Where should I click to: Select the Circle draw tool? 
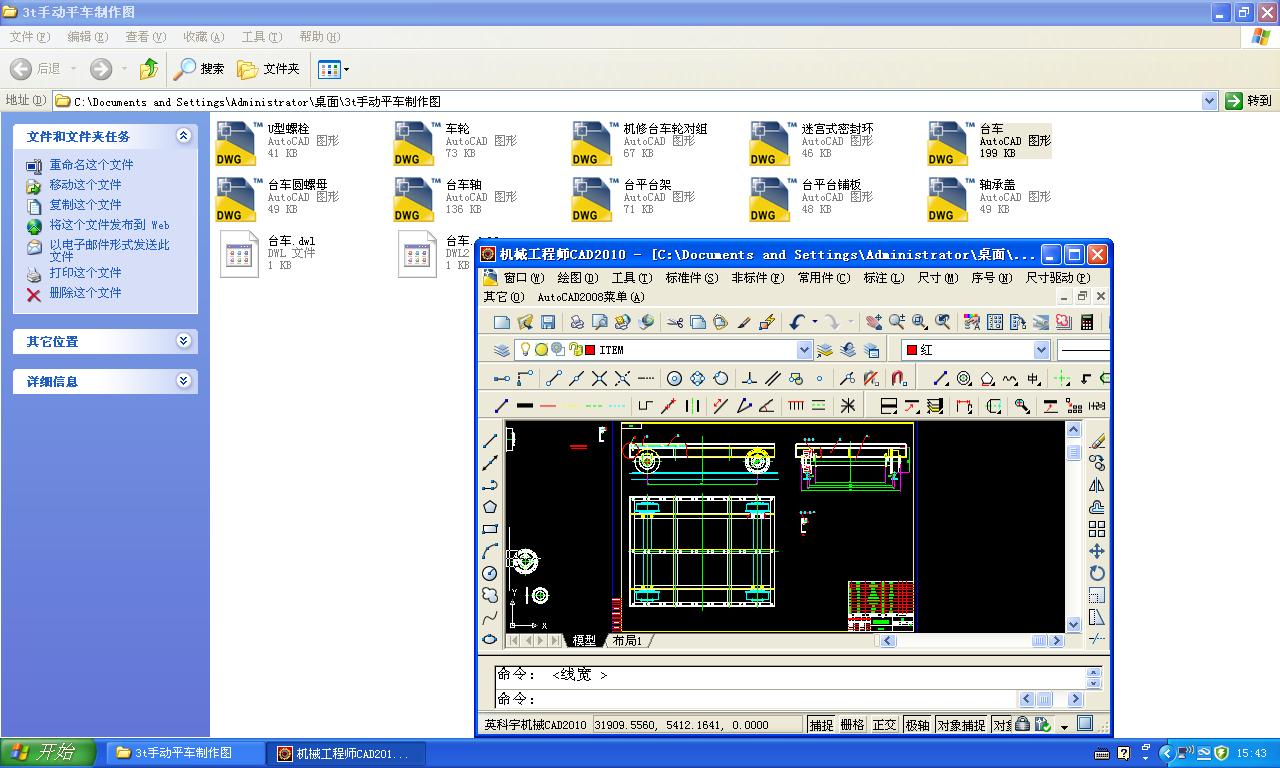(490, 573)
